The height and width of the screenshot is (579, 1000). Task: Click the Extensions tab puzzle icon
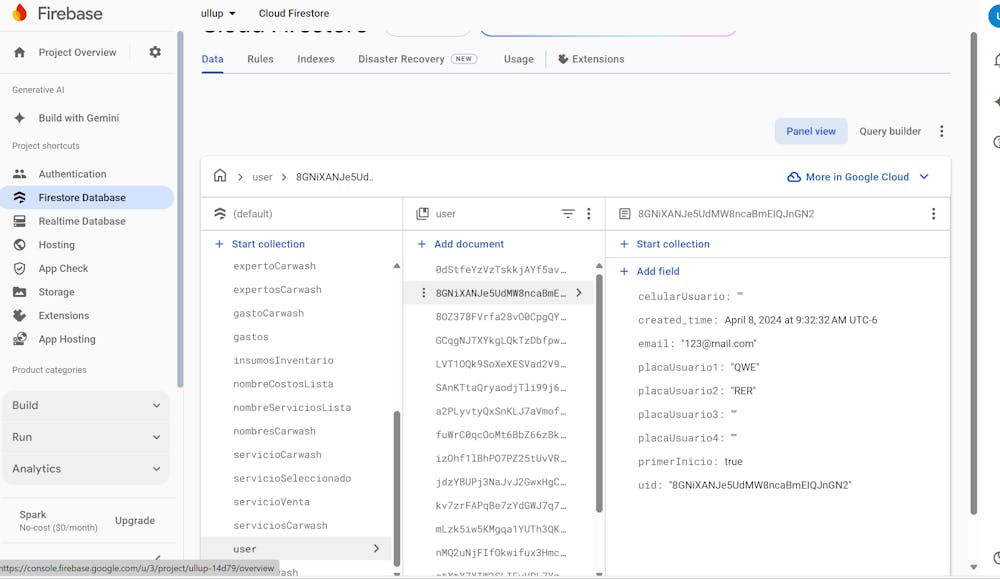click(x=563, y=59)
